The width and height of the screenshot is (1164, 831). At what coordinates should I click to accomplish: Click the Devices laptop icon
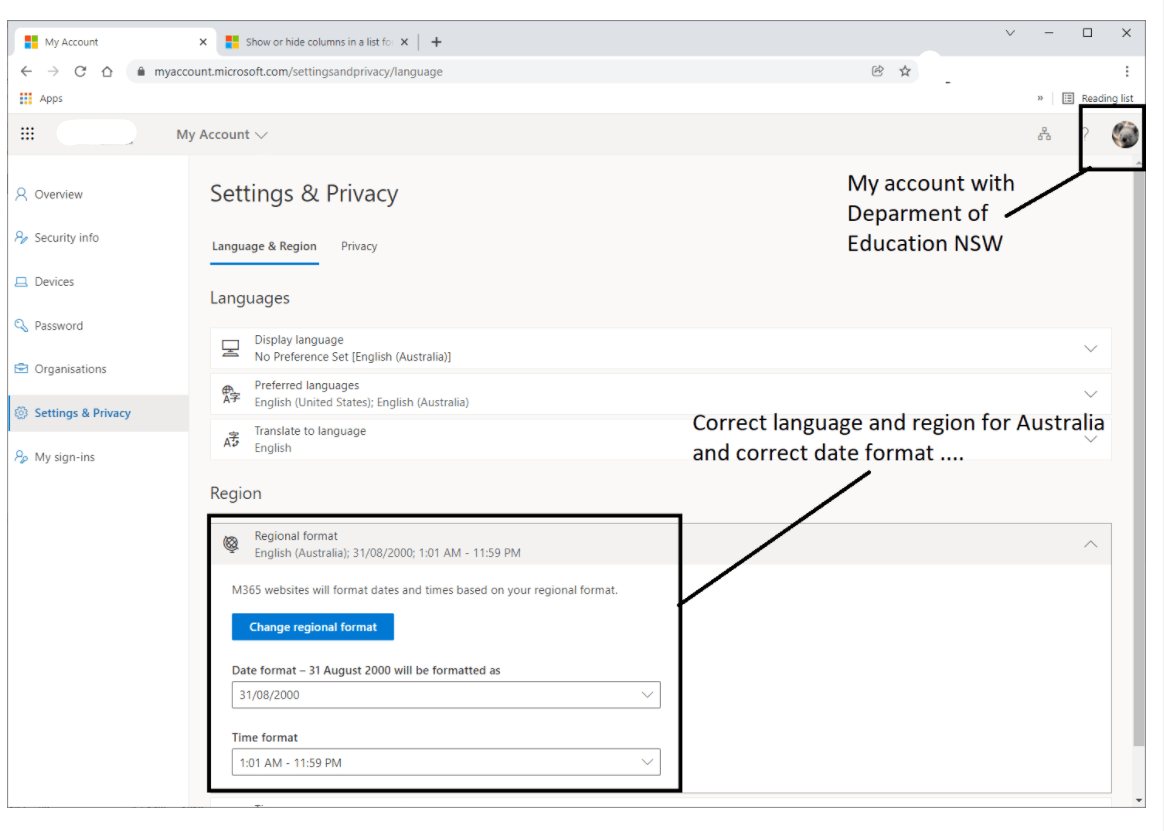[22, 281]
